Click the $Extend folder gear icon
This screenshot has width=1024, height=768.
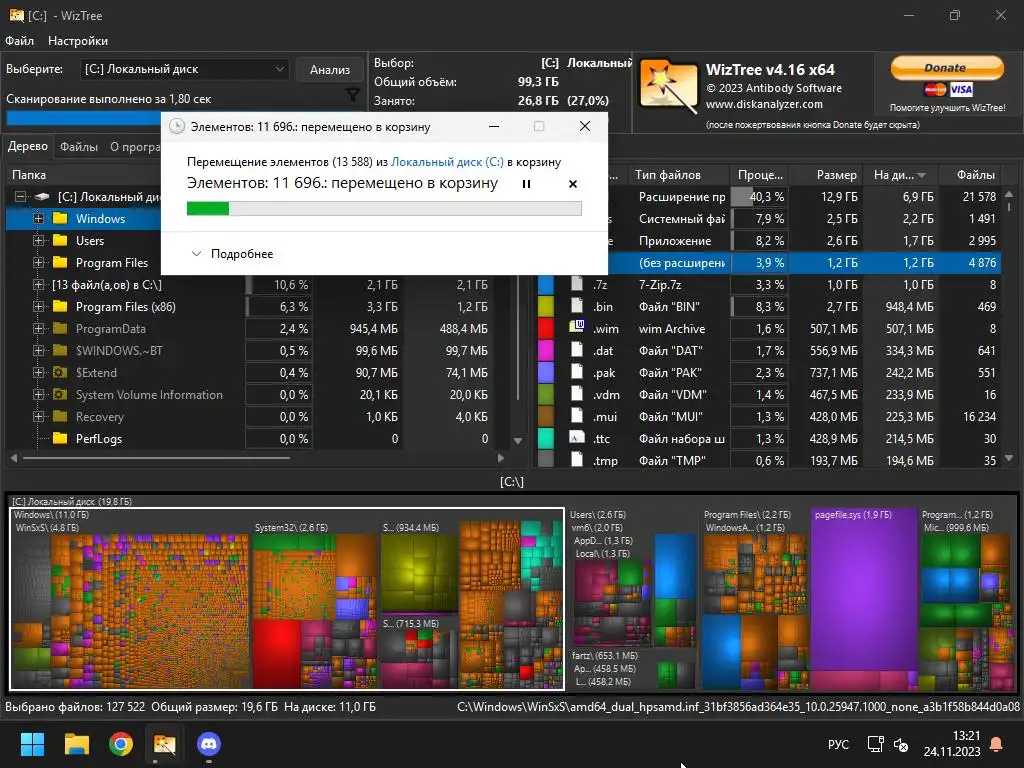coord(60,372)
